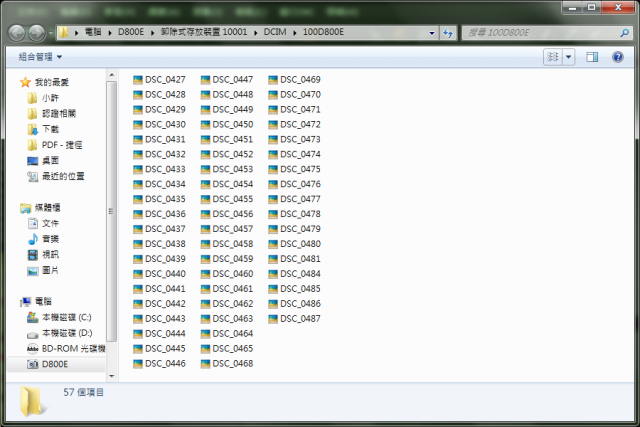Open the 視訊 videos library
This screenshot has height=427, width=640.
pyautogui.click(x=43, y=255)
